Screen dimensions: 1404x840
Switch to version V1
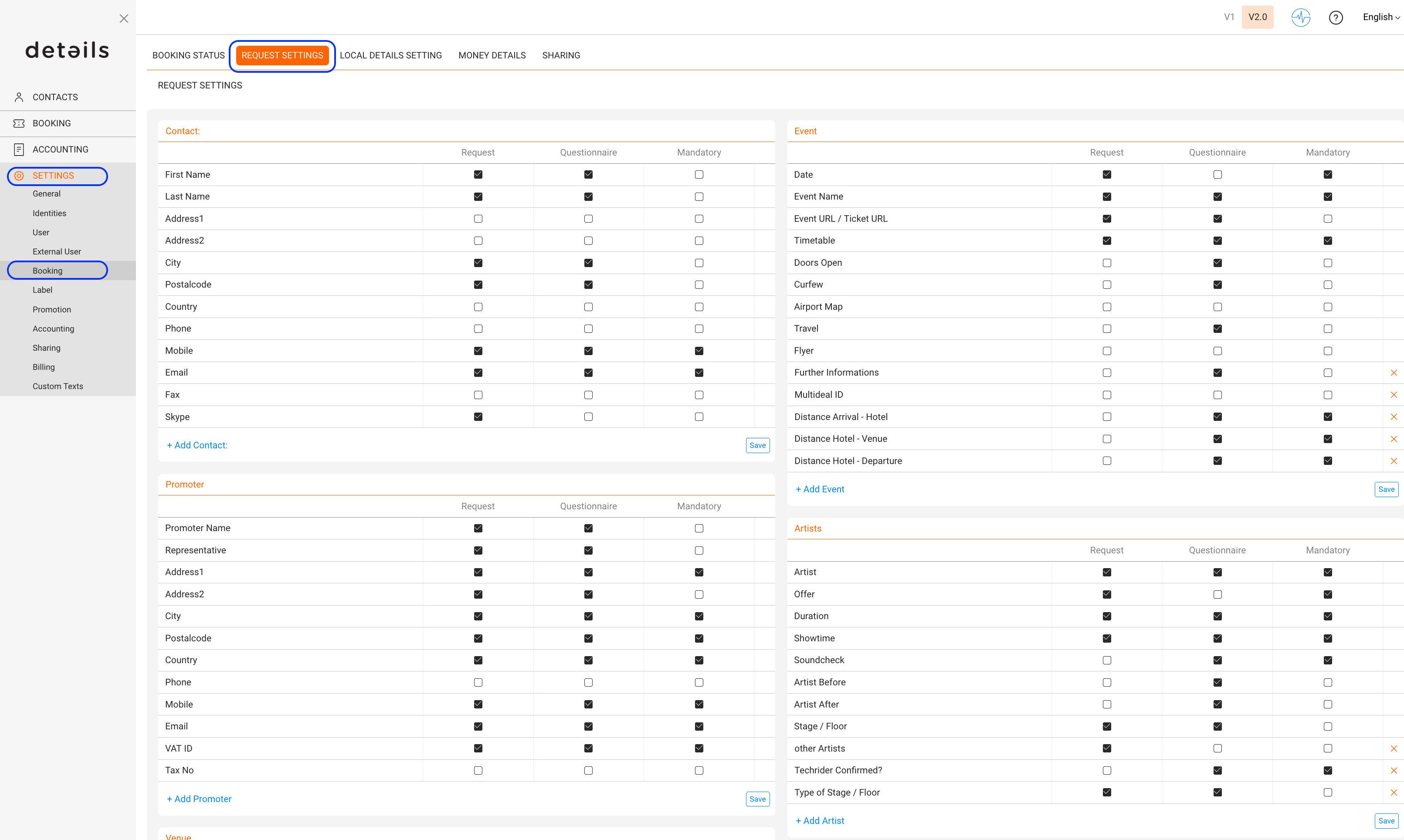point(1228,17)
